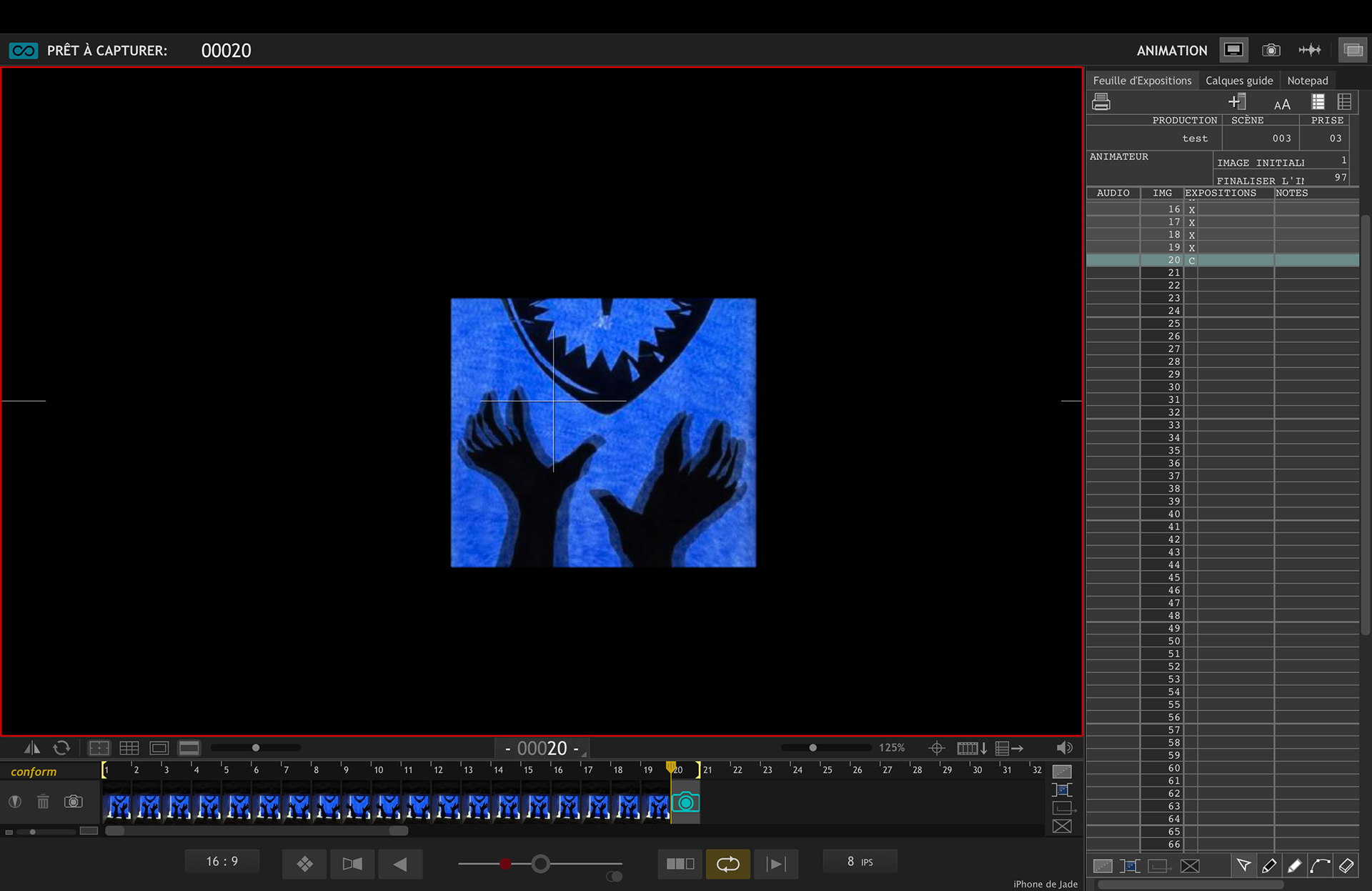Select the pencil drawing tool

pyautogui.click(x=1269, y=866)
